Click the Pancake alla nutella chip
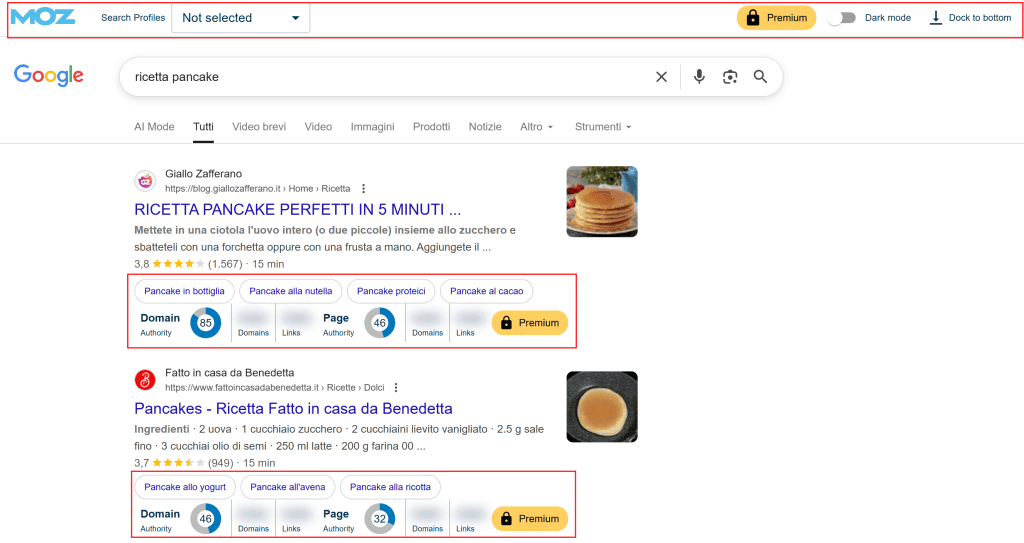This screenshot has width=1024, height=543. 291,291
